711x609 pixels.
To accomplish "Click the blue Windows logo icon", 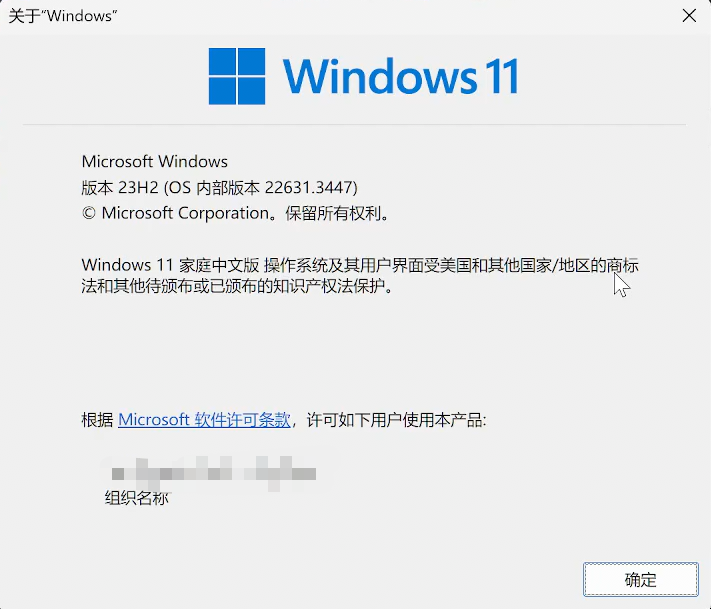I will pos(237,76).
